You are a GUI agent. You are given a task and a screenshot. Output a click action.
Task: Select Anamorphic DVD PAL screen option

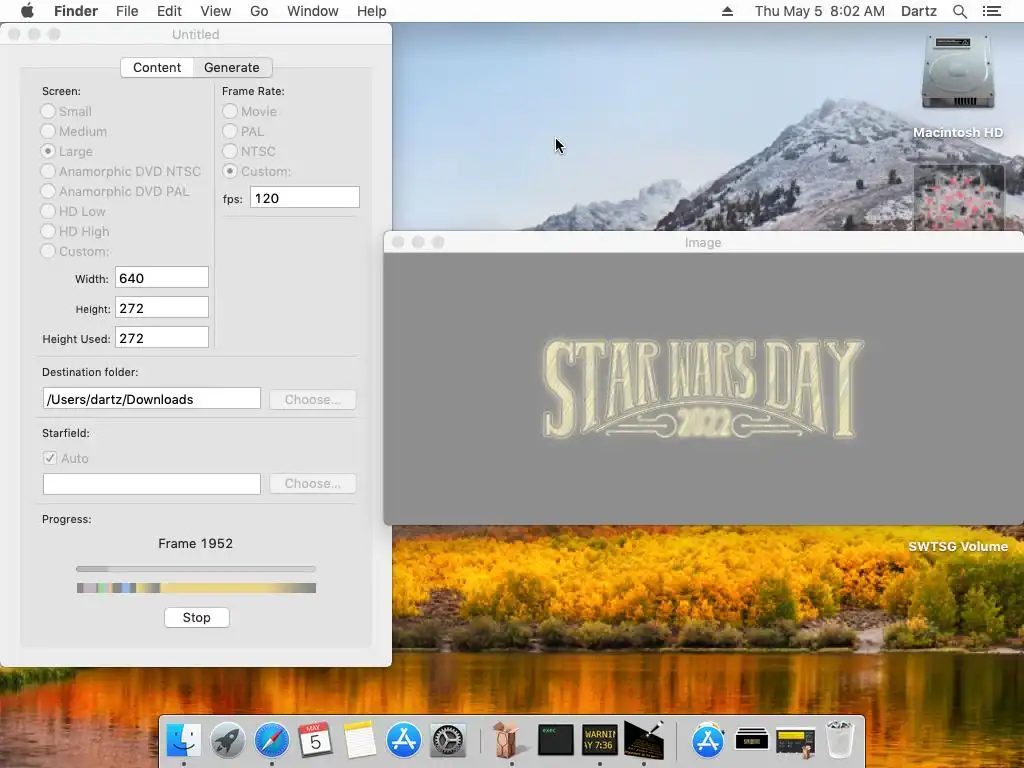click(x=48, y=191)
